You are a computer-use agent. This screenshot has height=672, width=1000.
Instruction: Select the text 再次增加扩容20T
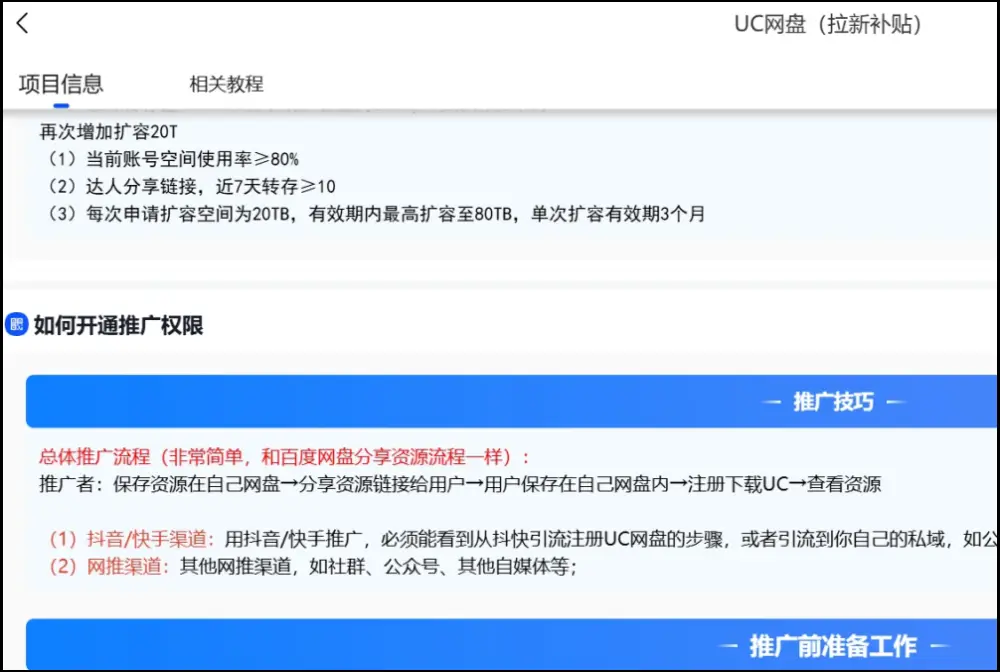[108, 132]
